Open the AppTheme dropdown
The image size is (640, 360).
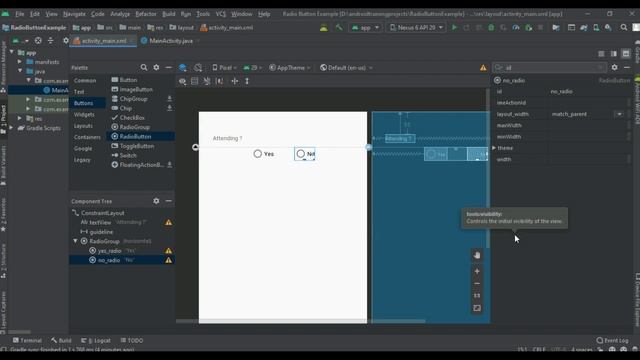(289, 68)
